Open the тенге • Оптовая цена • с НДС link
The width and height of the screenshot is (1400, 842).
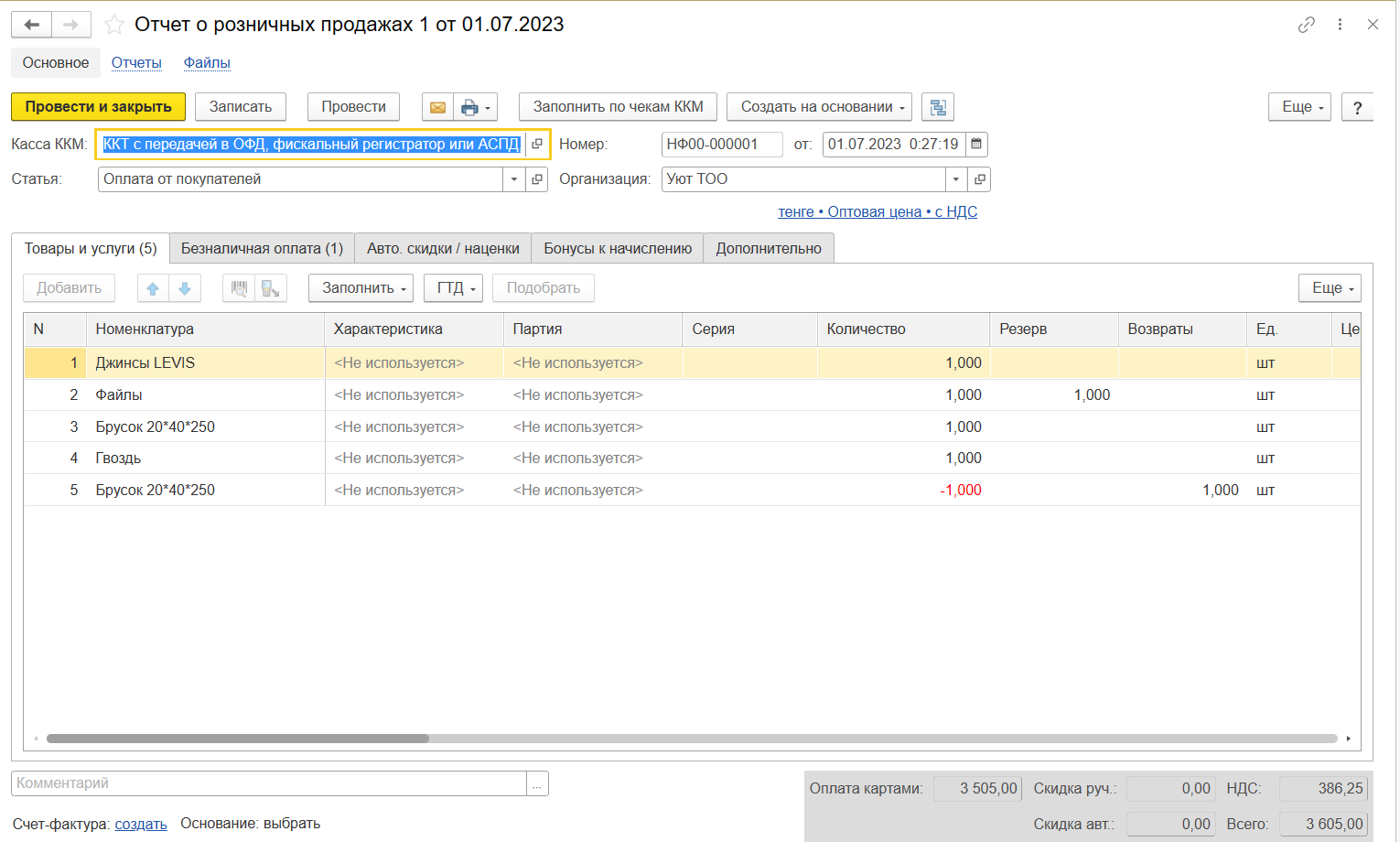(878, 212)
